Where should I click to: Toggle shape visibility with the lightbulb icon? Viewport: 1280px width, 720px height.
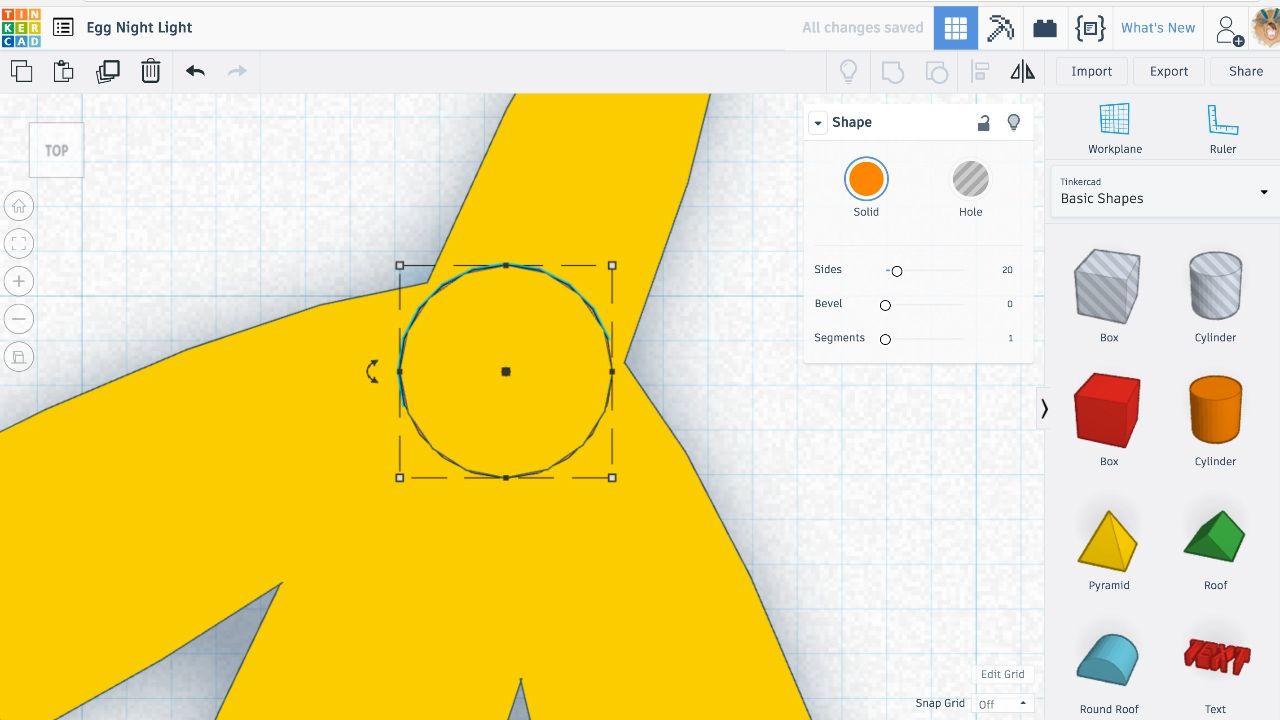coord(1013,122)
